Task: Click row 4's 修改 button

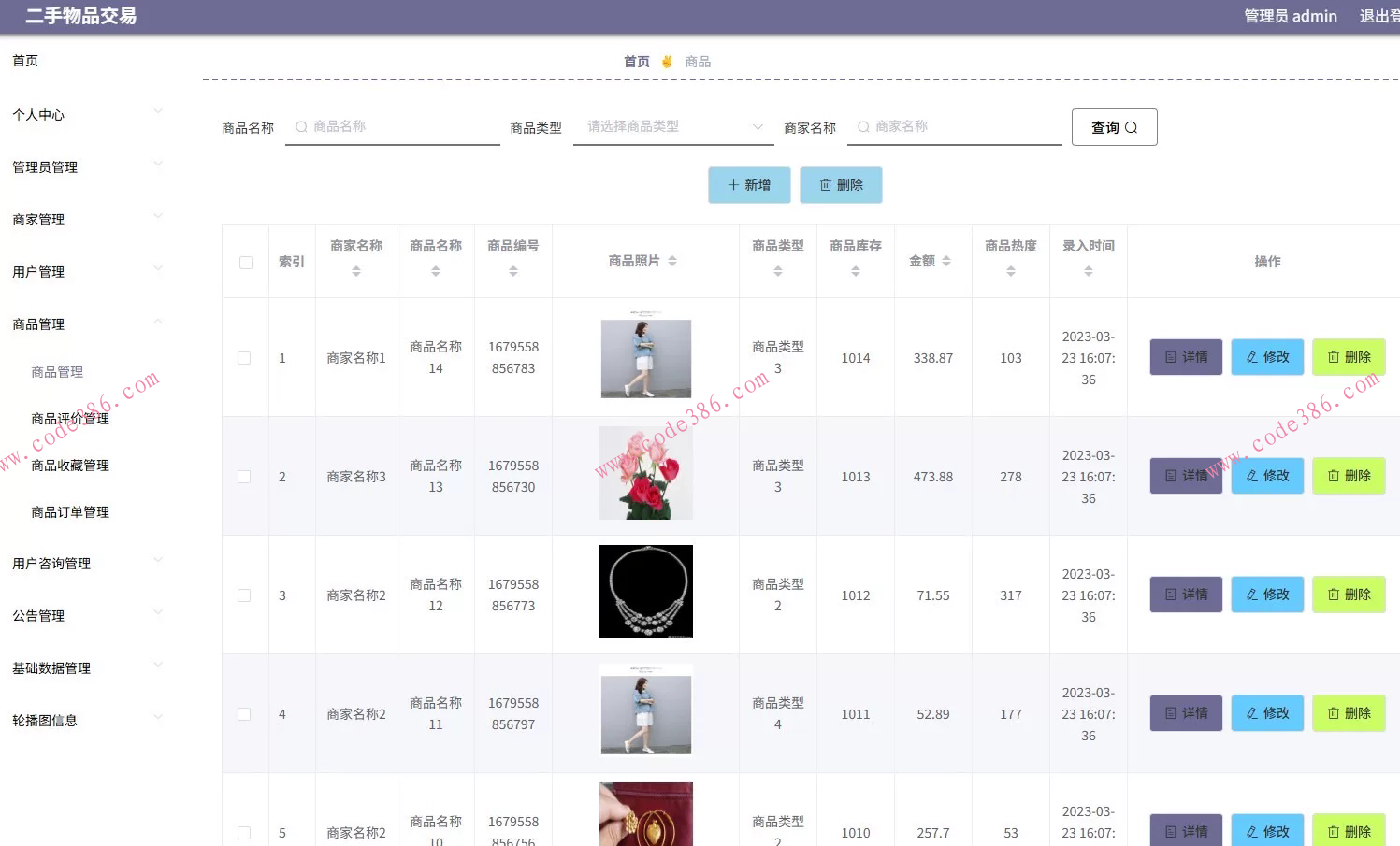Action: pos(1267,712)
